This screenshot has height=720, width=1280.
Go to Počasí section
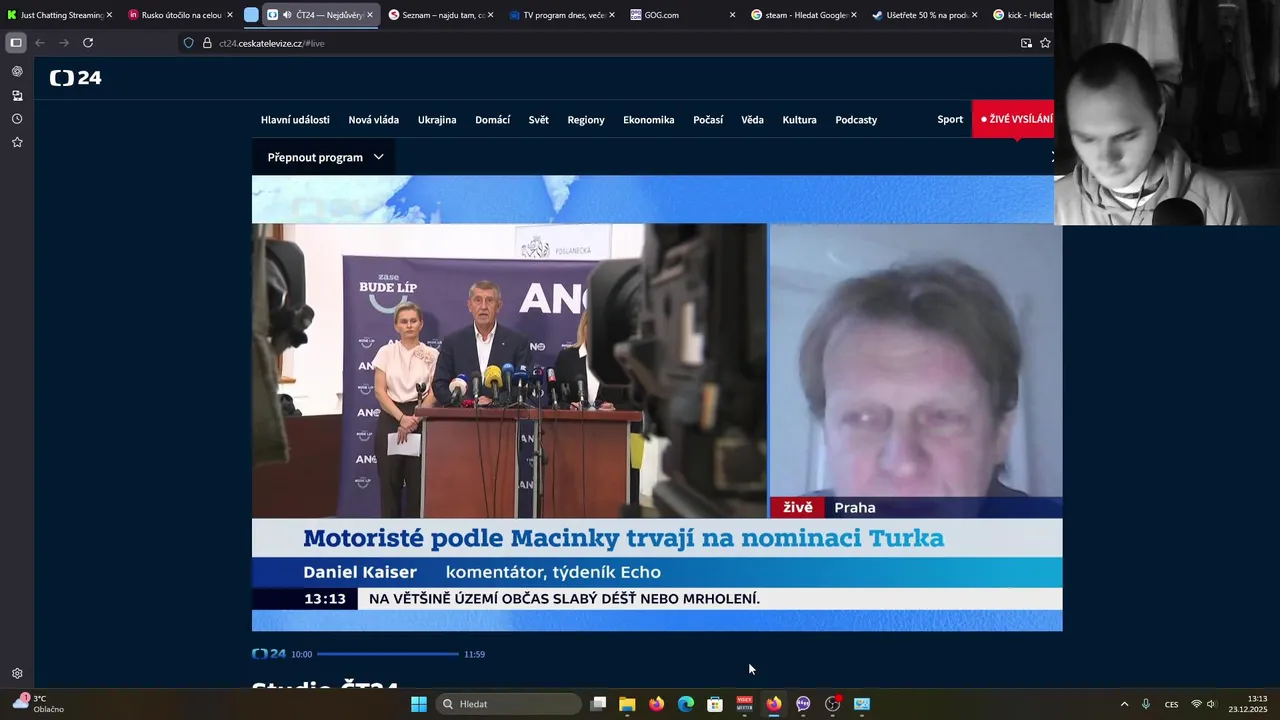click(708, 120)
